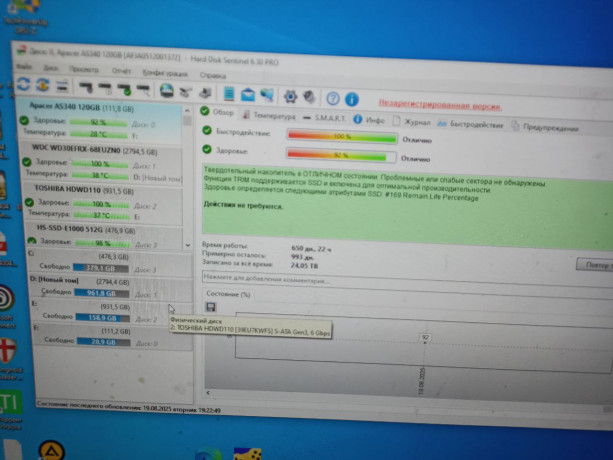Open the Отчёт menu
This screenshot has height=460, width=613.
click(x=121, y=71)
